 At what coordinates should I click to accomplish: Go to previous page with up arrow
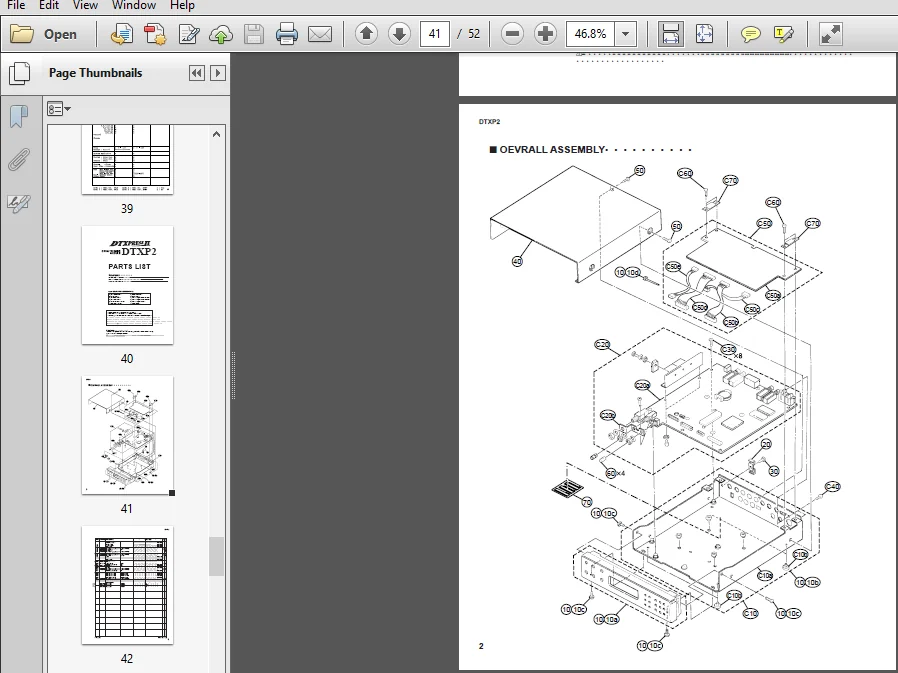366,34
